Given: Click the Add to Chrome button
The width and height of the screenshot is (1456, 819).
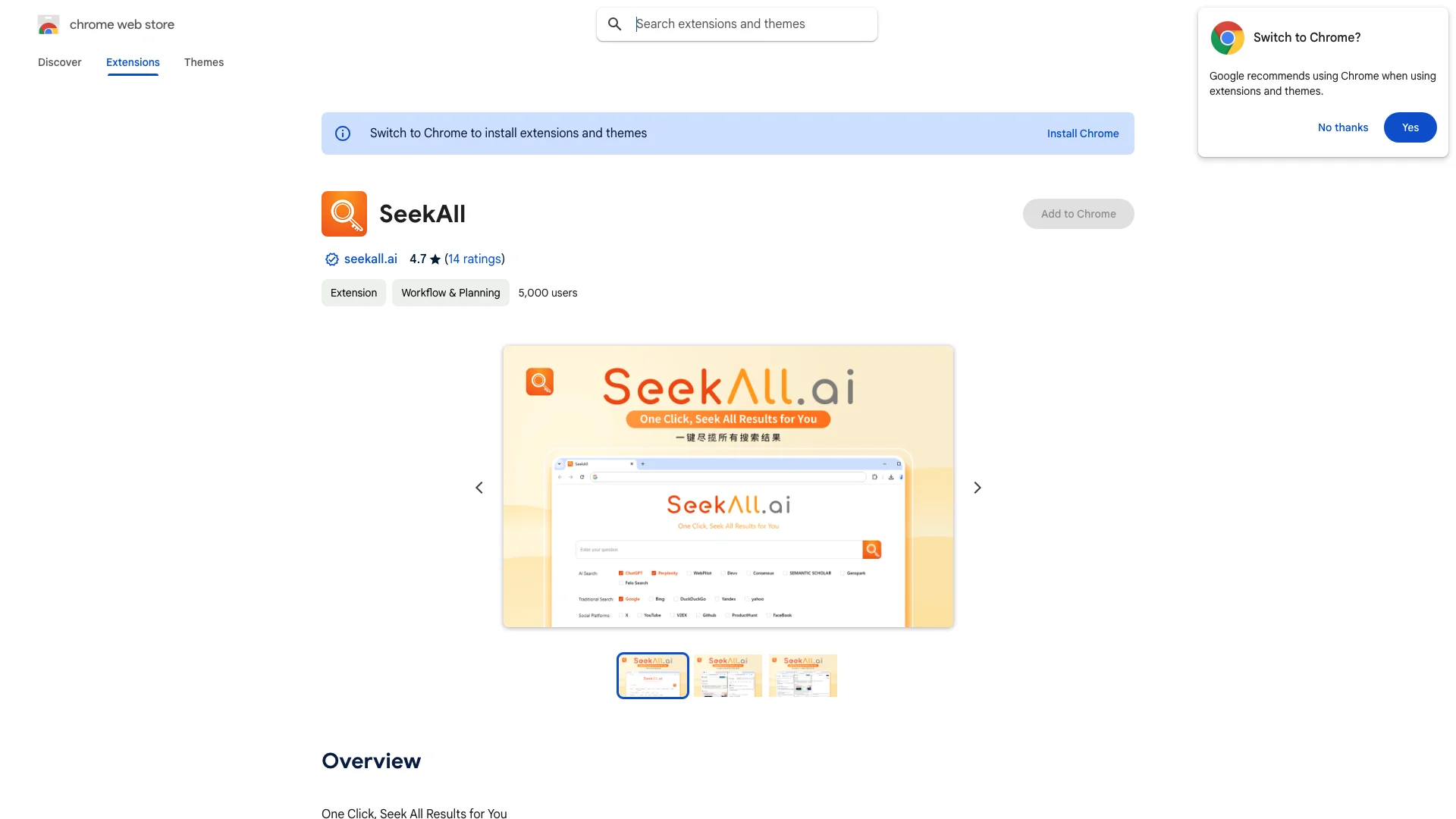Looking at the screenshot, I should (1078, 213).
